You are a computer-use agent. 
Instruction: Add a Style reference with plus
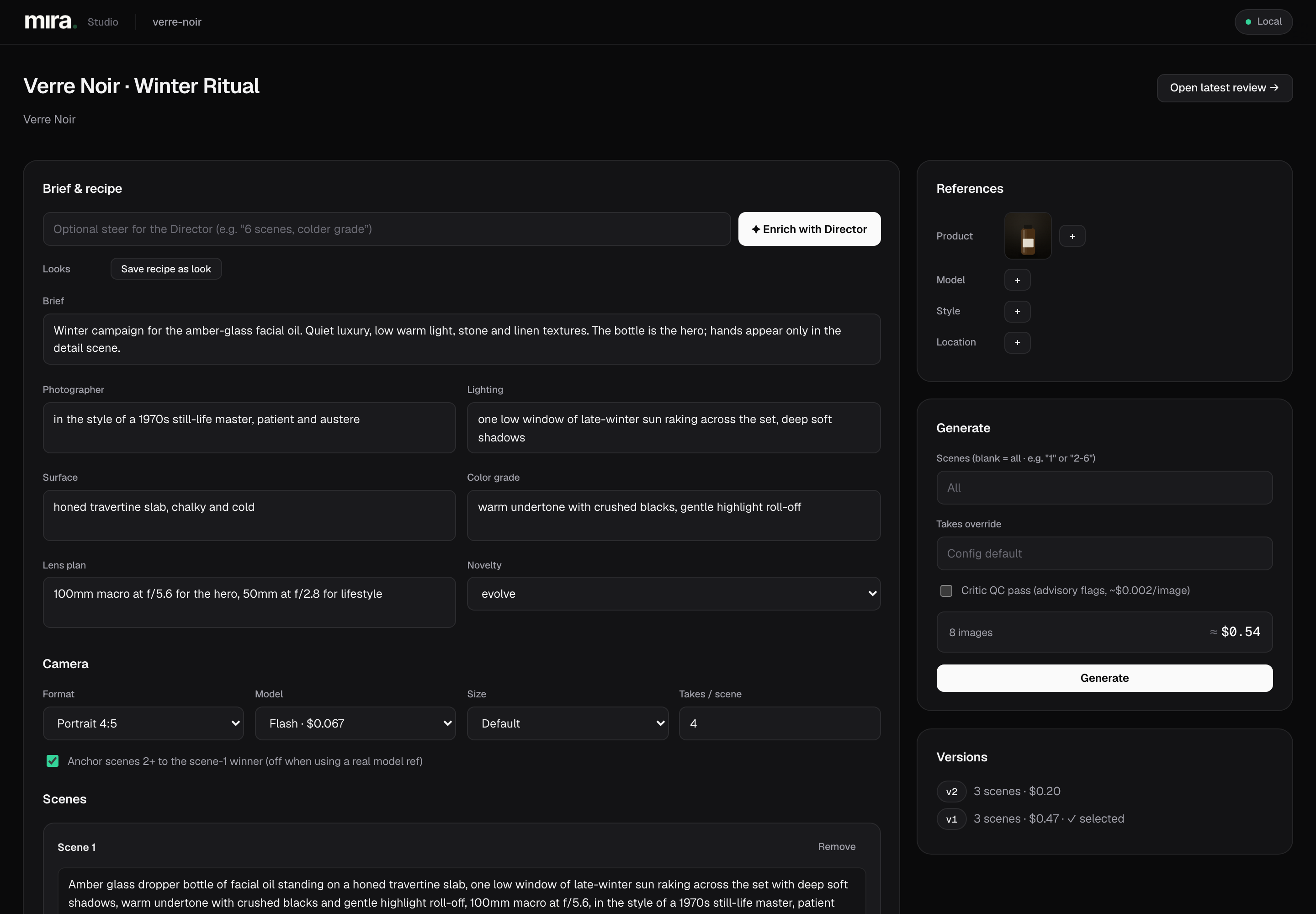(x=1017, y=312)
